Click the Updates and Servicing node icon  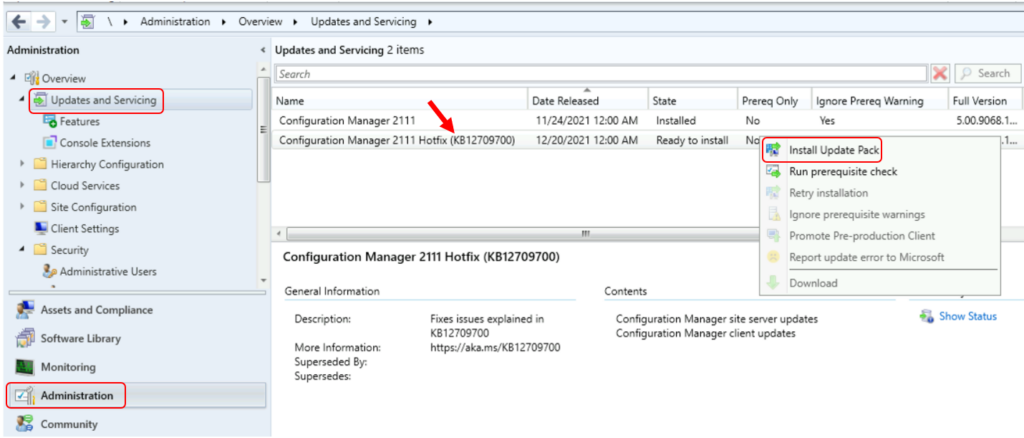(x=40, y=100)
